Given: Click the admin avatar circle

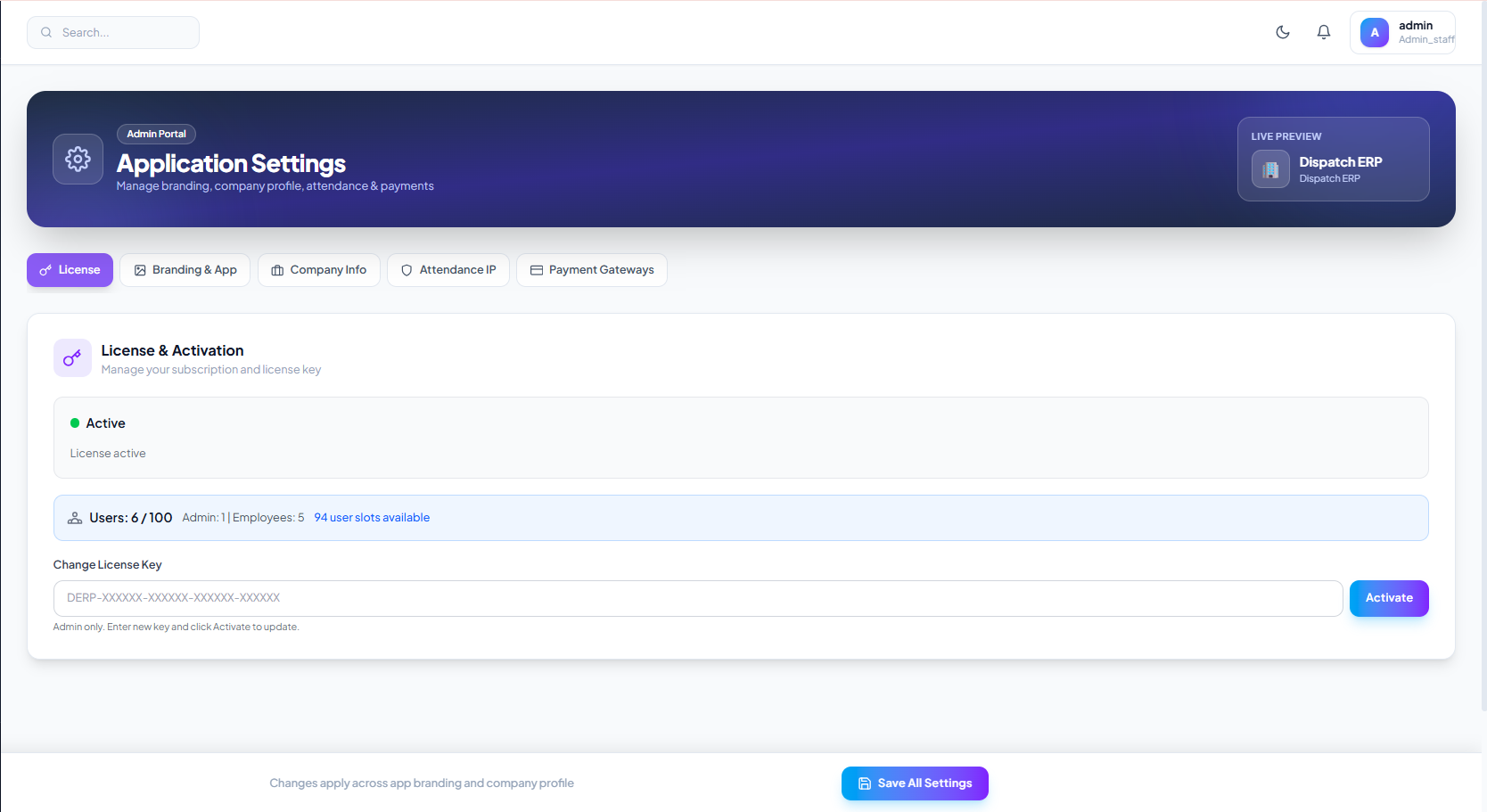Looking at the screenshot, I should click(x=1374, y=33).
